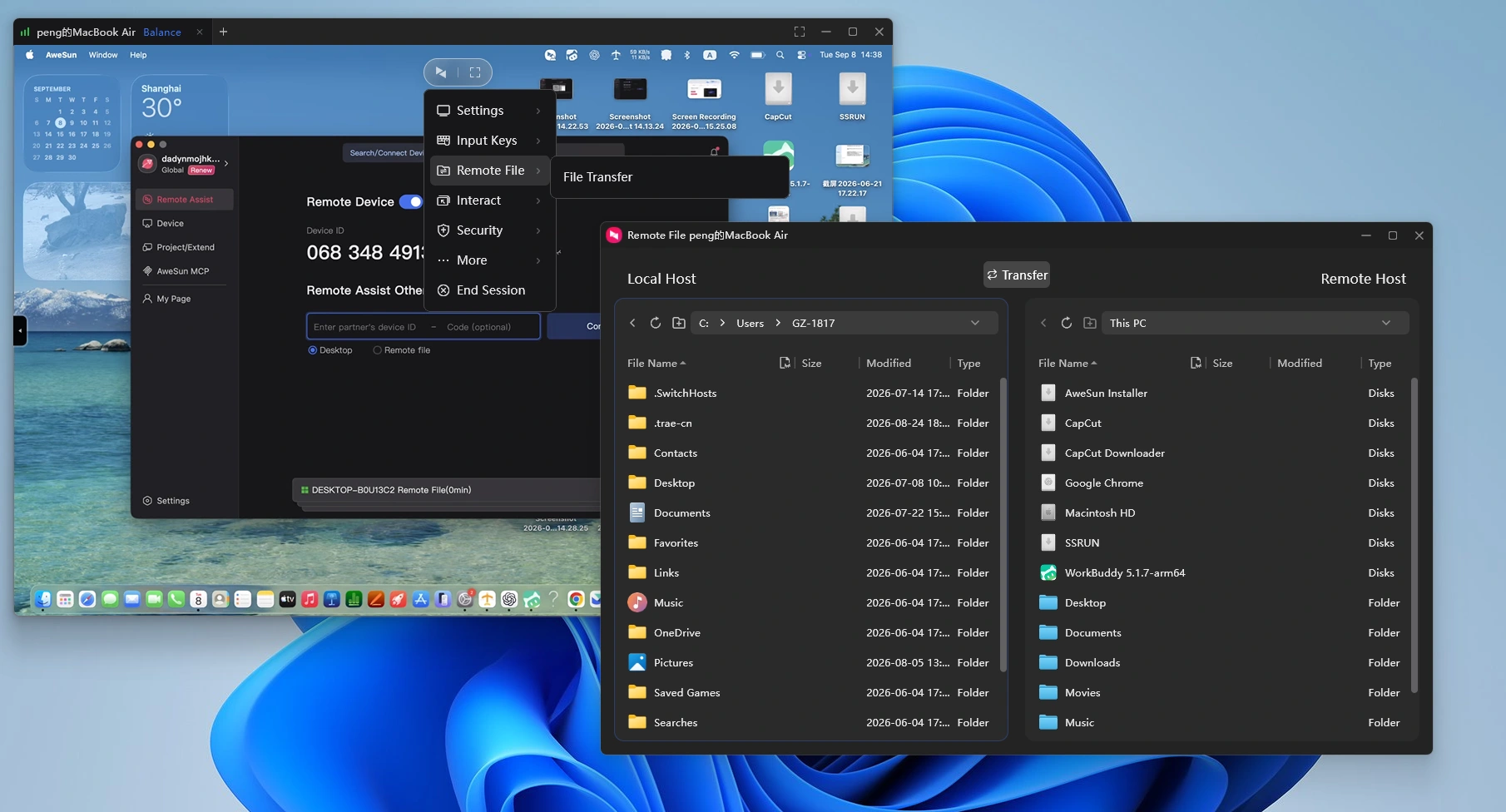Add a new session tab with plus
The width and height of the screenshot is (1506, 812).
pos(223,32)
